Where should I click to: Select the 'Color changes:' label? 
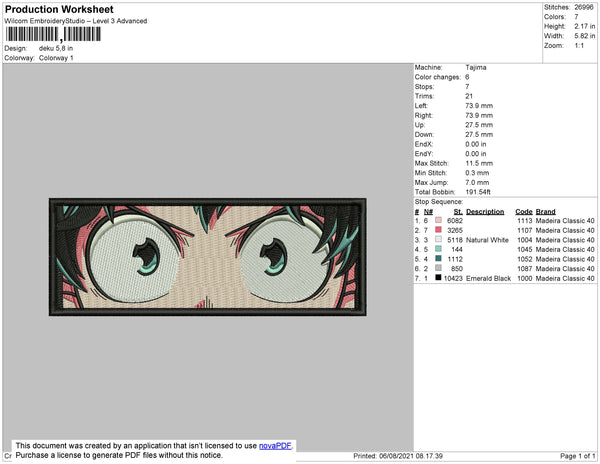(x=438, y=77)
